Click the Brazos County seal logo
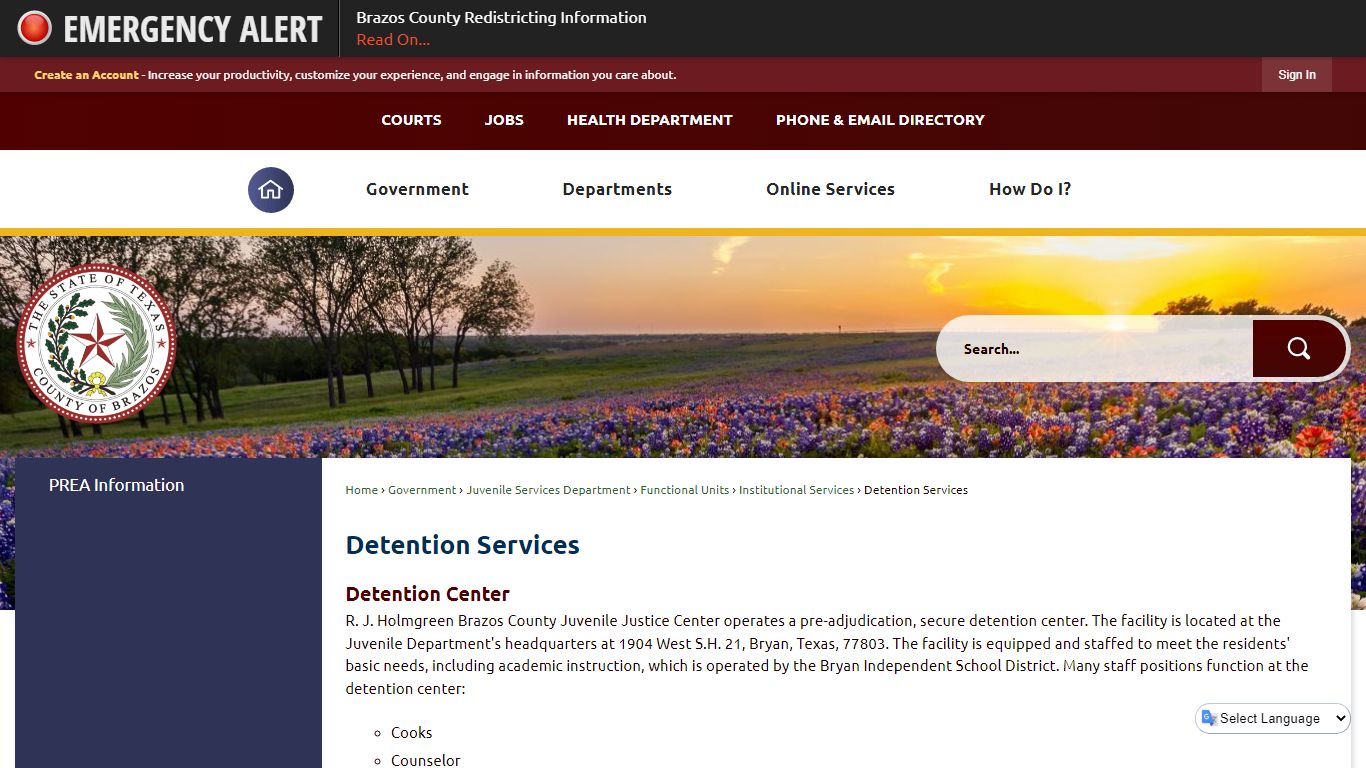 tap(96, 343)
